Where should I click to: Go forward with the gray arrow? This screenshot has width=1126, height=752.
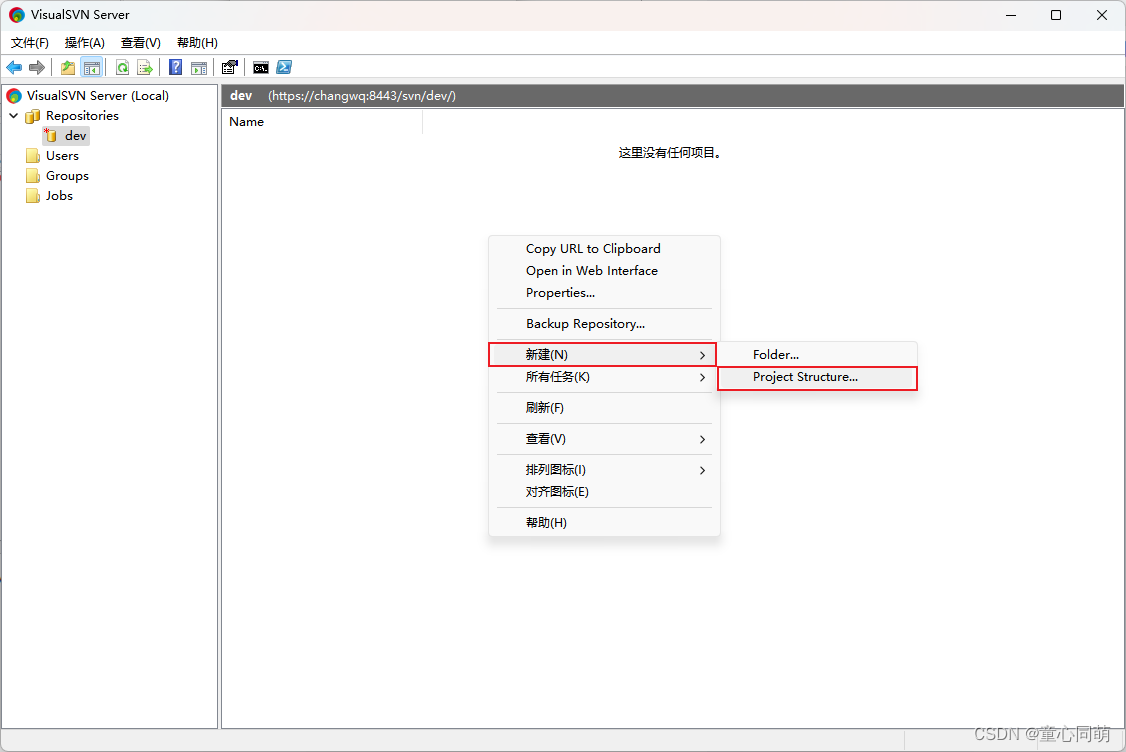[37, 68]
